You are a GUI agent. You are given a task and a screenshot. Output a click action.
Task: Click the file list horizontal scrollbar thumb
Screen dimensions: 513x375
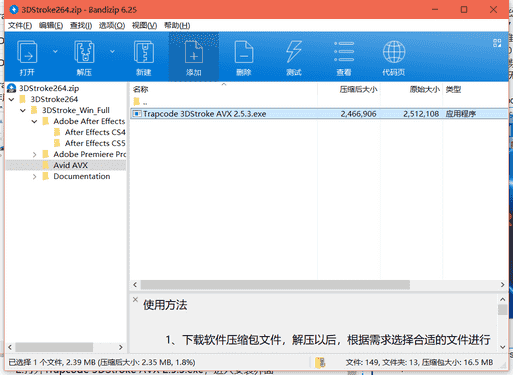point(275,285)
